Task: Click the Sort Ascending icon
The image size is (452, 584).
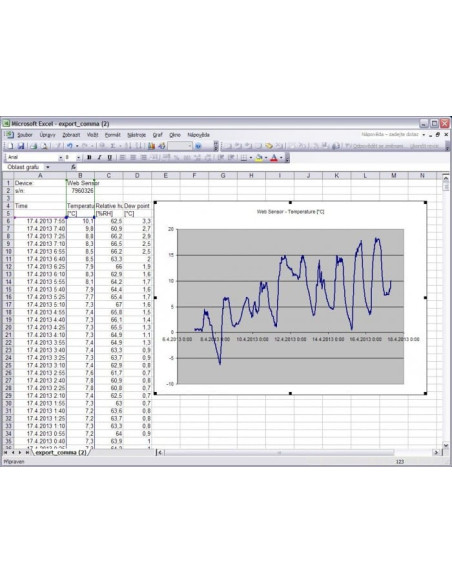Action: (x=128, y=146)
